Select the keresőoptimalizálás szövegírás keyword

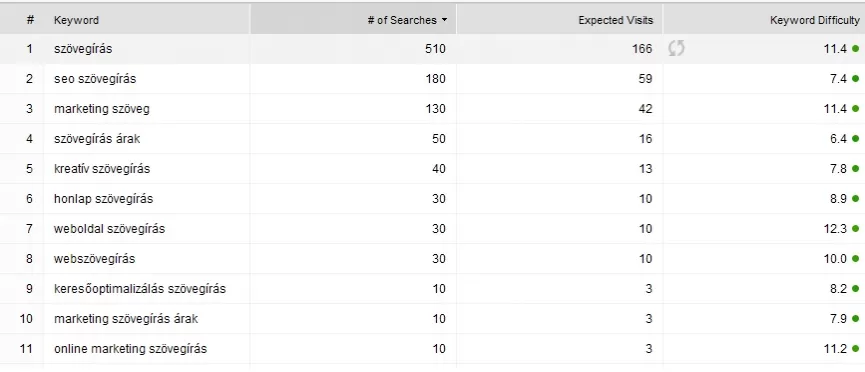140,289
